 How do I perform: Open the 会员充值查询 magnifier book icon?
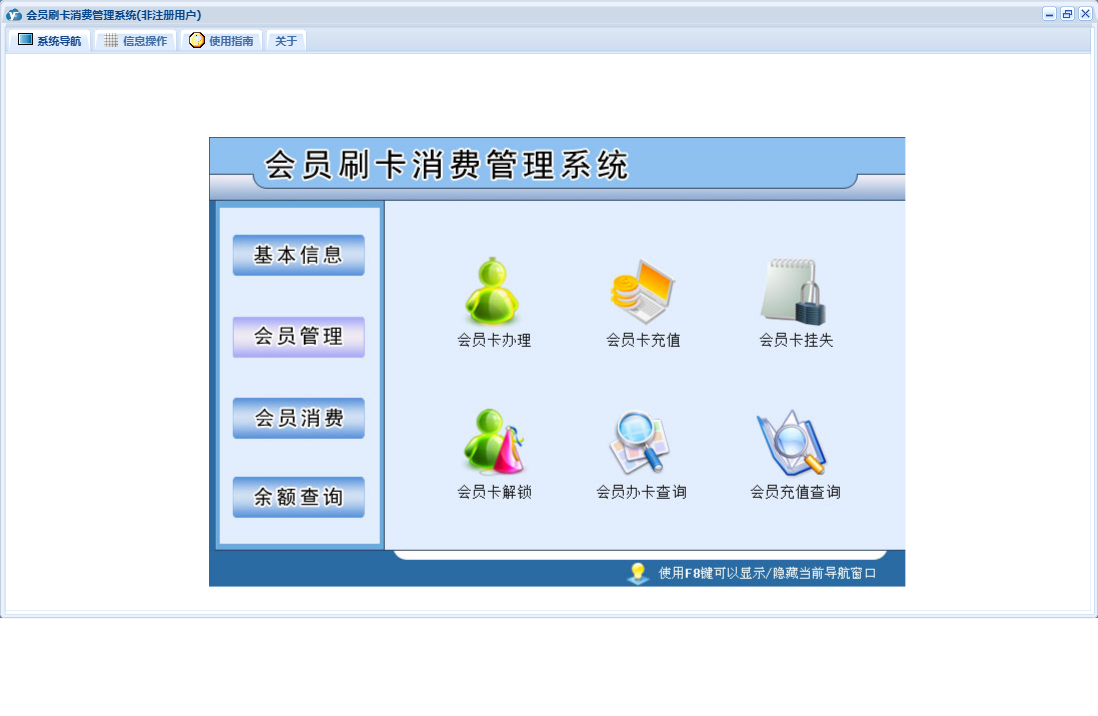(x=793, y=443)
